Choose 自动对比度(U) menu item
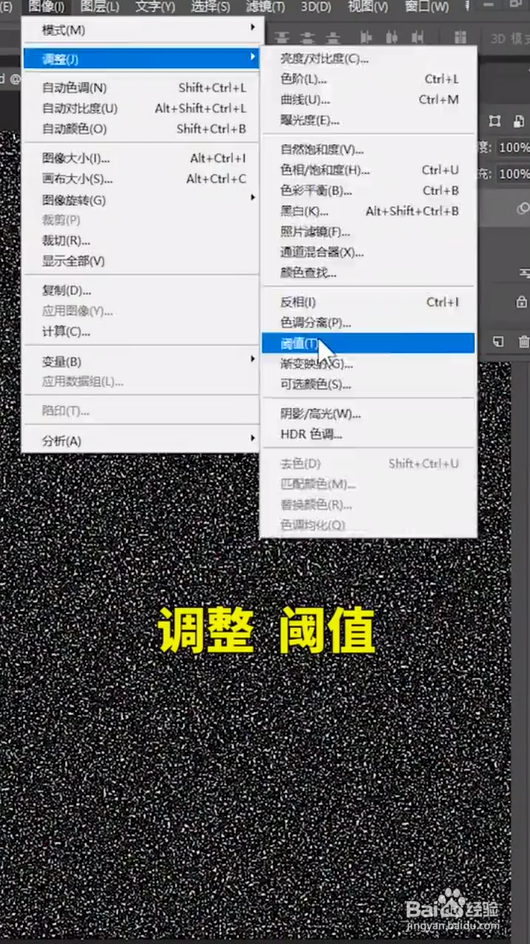The width and height of the screenshot is (530, 944). click(x=140, y=108)
